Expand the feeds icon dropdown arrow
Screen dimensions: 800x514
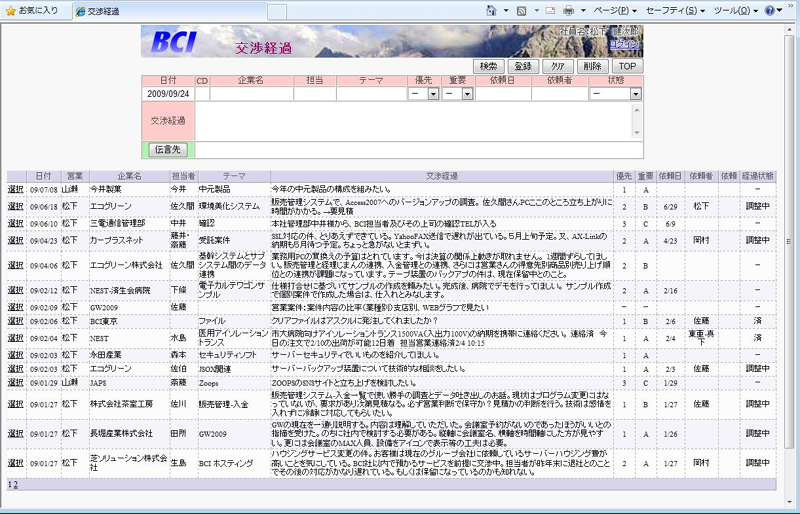536,10
